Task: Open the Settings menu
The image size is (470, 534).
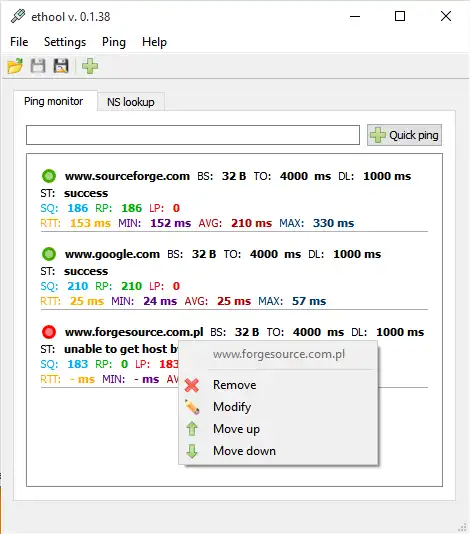Action: (x=65, y=42)
